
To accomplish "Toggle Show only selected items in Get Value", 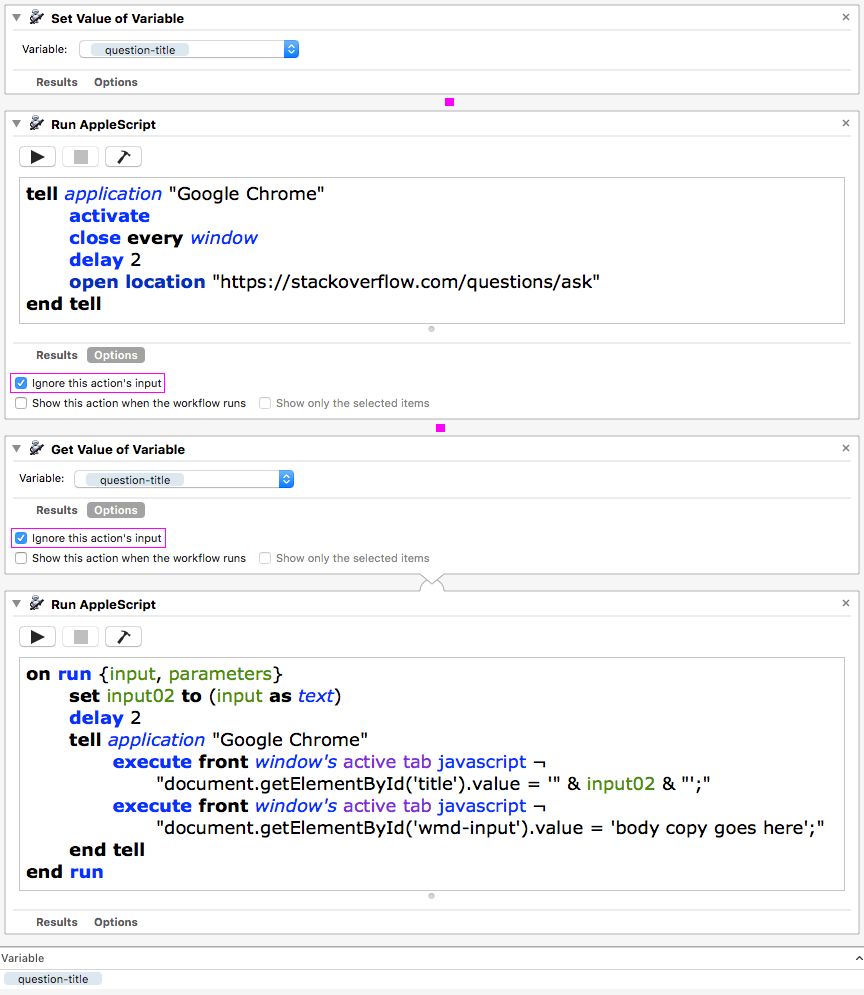I will pyautogui.click(x=265, y=558).
